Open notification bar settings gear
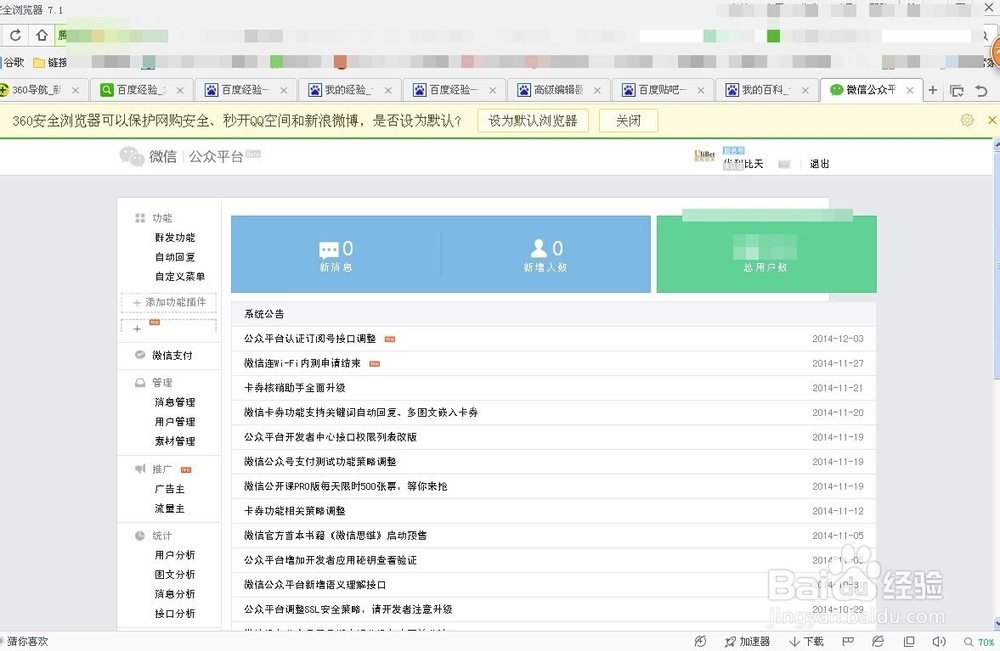 (967, 120)
